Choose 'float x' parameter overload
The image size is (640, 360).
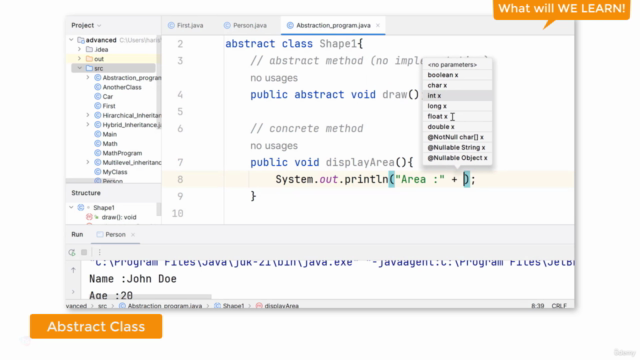[457, 116]
